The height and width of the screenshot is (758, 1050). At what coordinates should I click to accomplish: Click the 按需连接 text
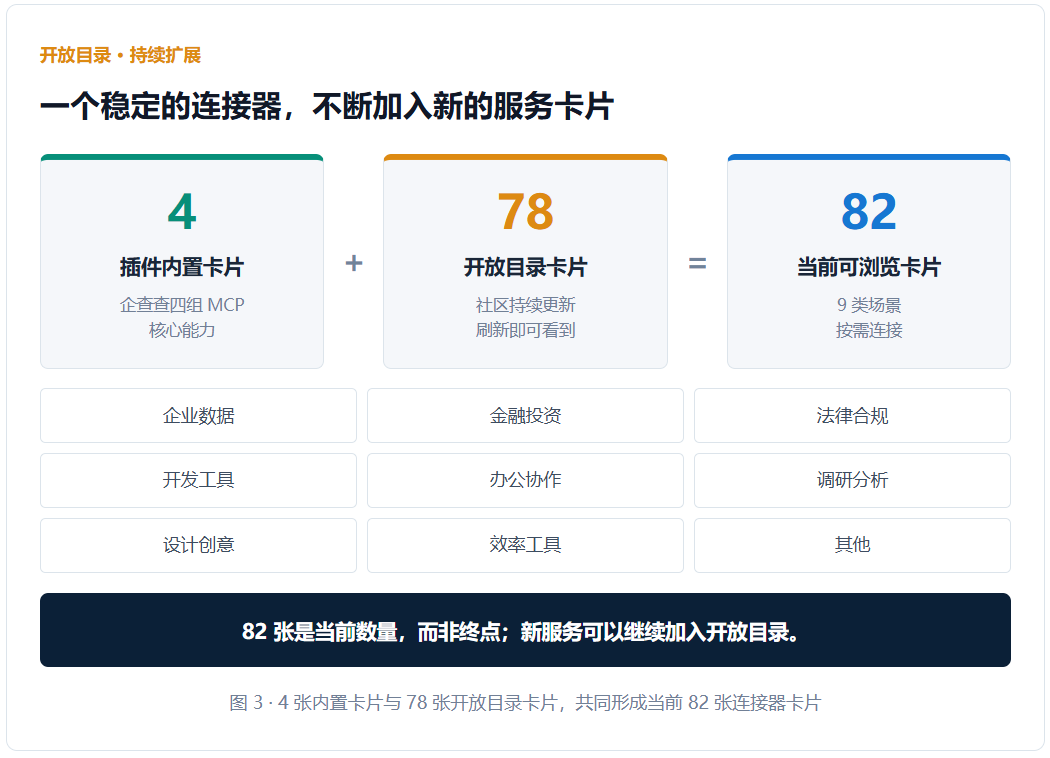click(869, 330)
